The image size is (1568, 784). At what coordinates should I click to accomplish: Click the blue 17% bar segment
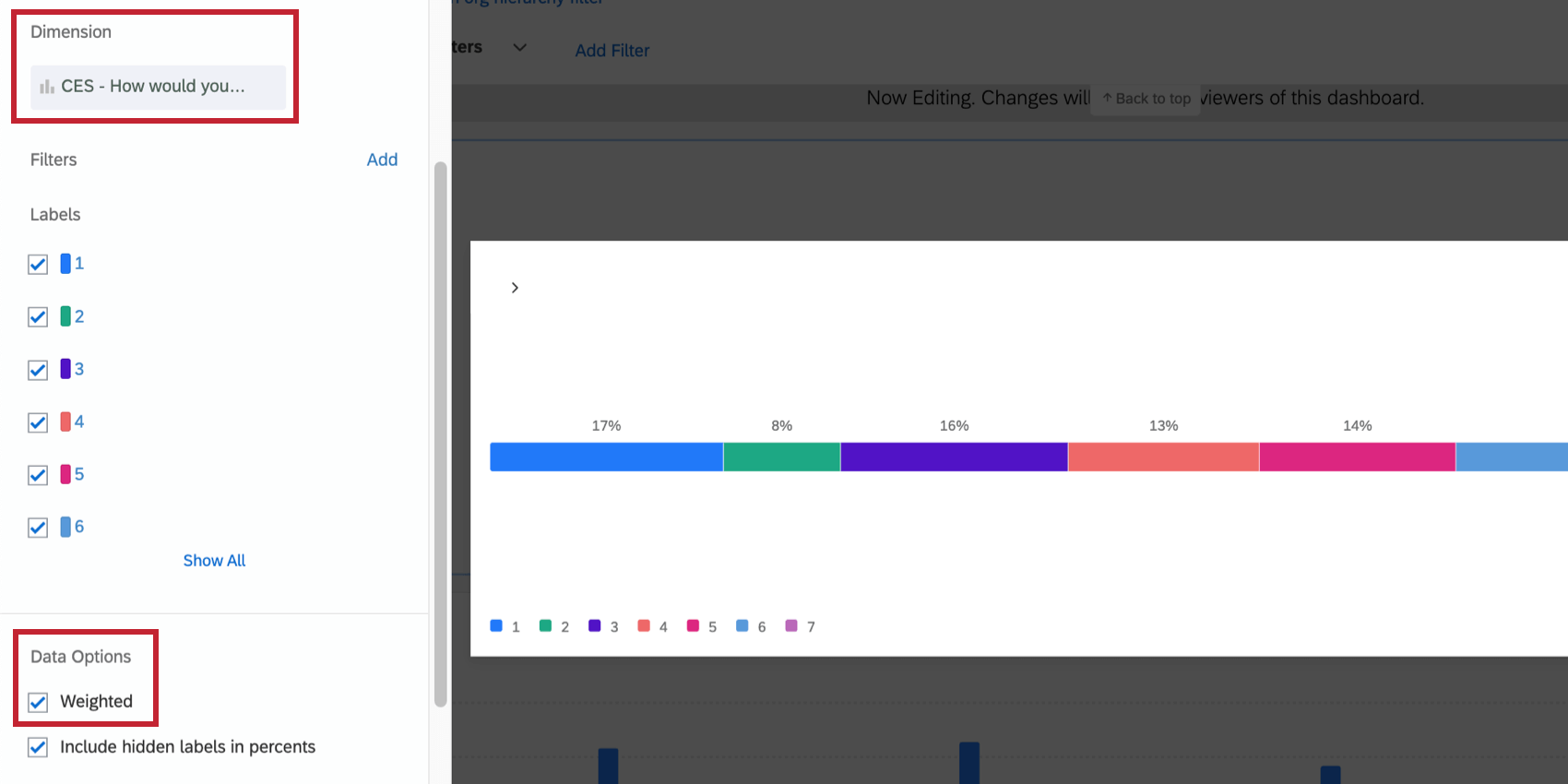pos(605,456)
